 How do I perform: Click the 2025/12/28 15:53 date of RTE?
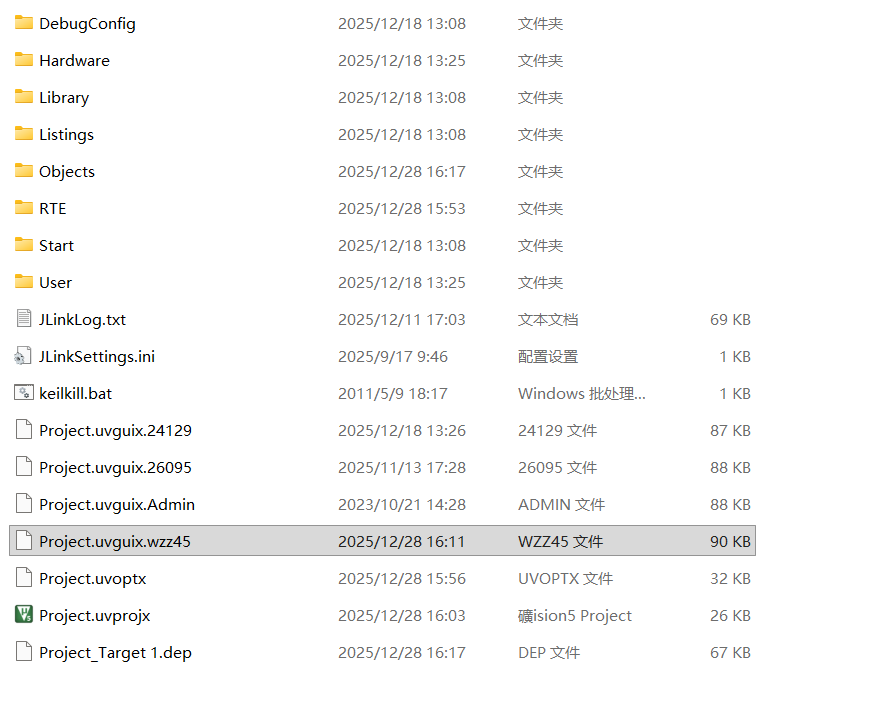(402, 208)
